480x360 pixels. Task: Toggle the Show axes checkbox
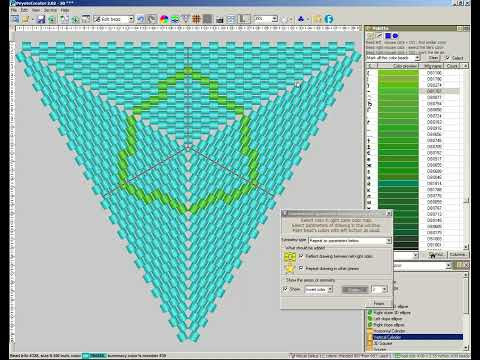285,289
